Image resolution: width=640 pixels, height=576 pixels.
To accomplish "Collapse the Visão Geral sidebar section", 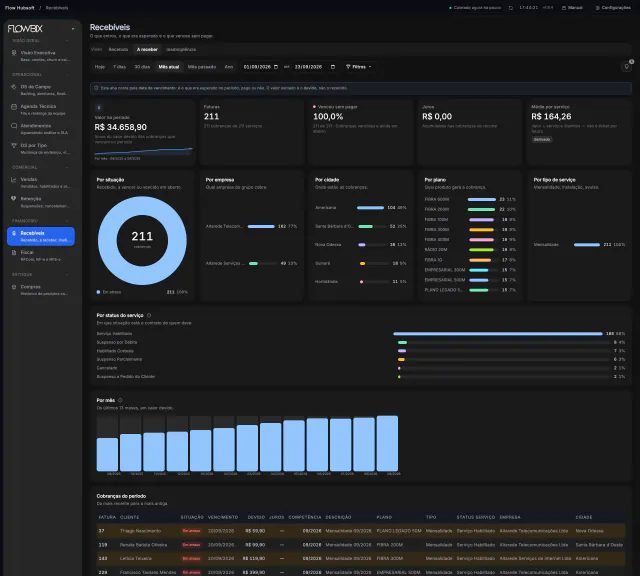I will 67,40.
